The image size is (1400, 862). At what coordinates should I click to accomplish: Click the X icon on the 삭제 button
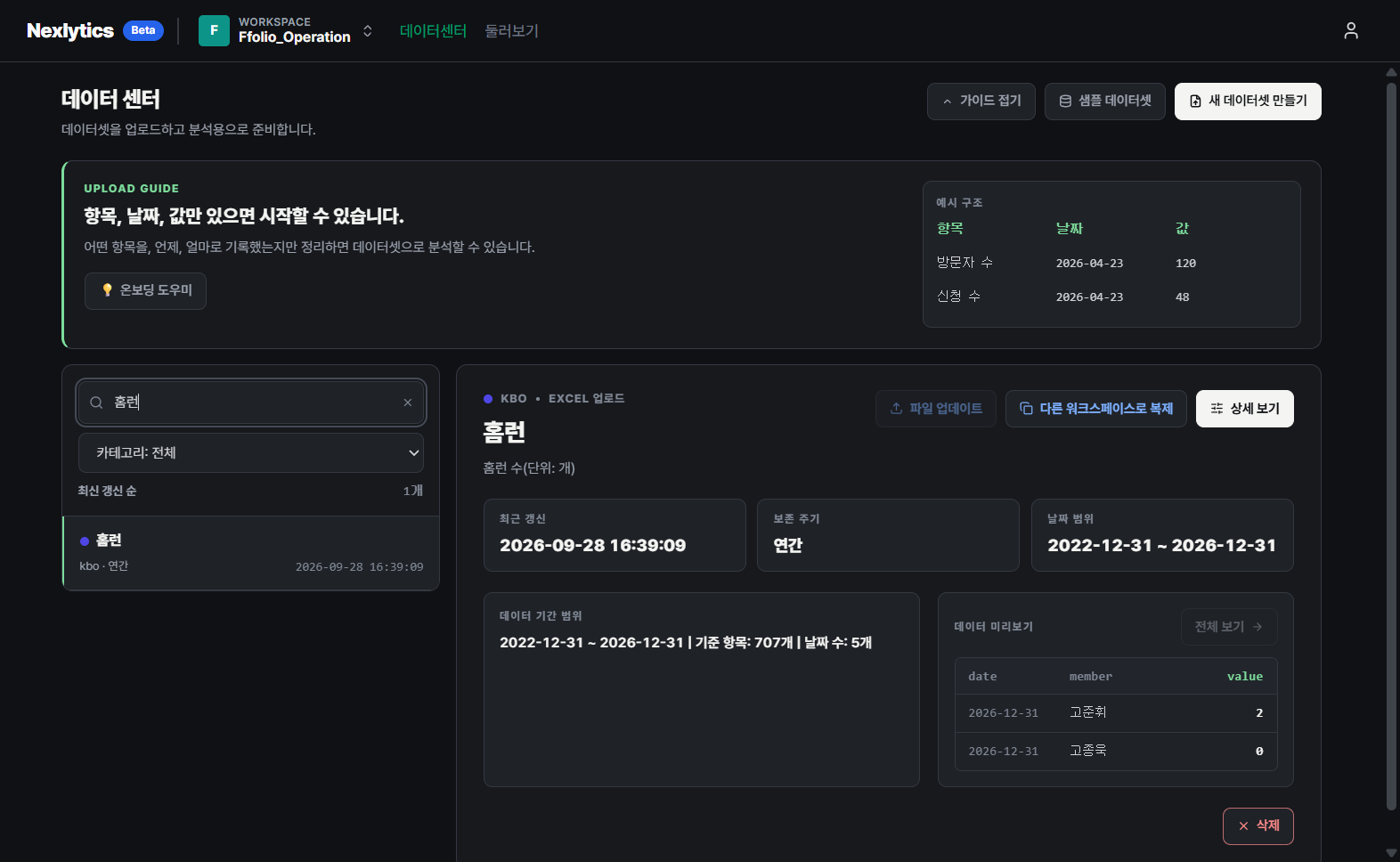tap(1243, 826)
